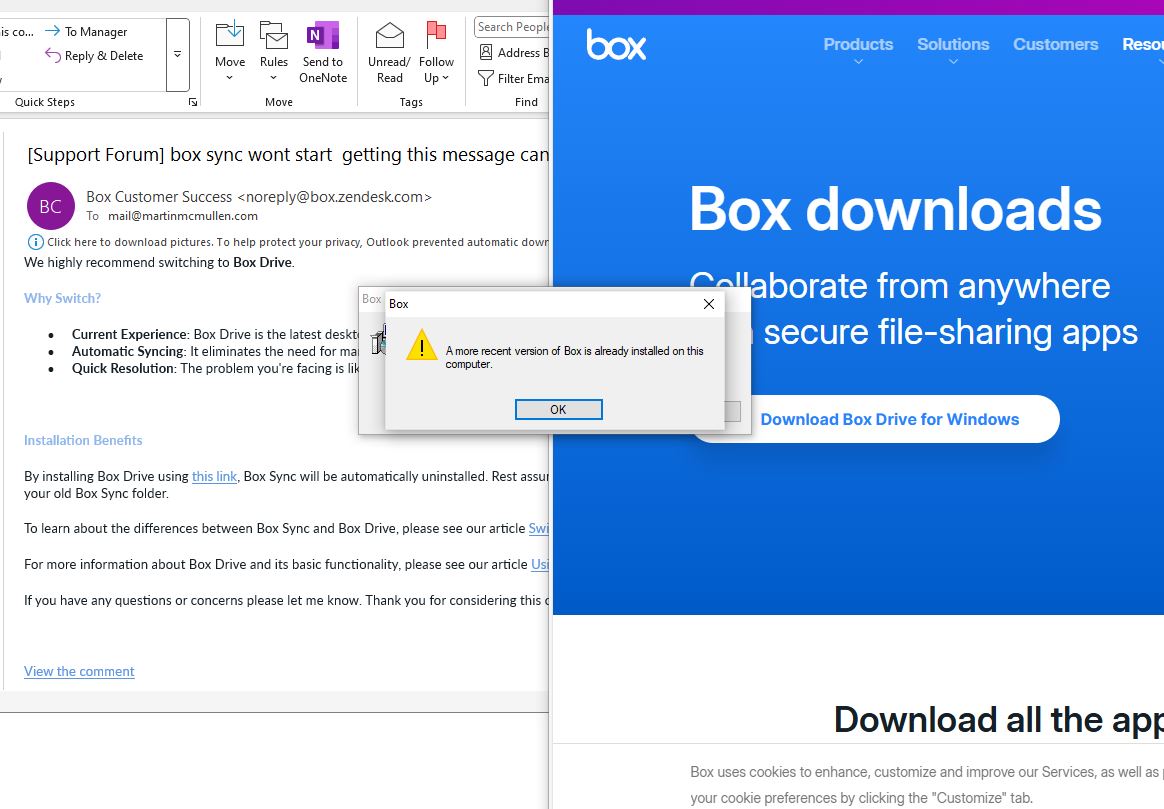
Task: Click the yellow warning icon in dialog
Action: pos(422,345)
